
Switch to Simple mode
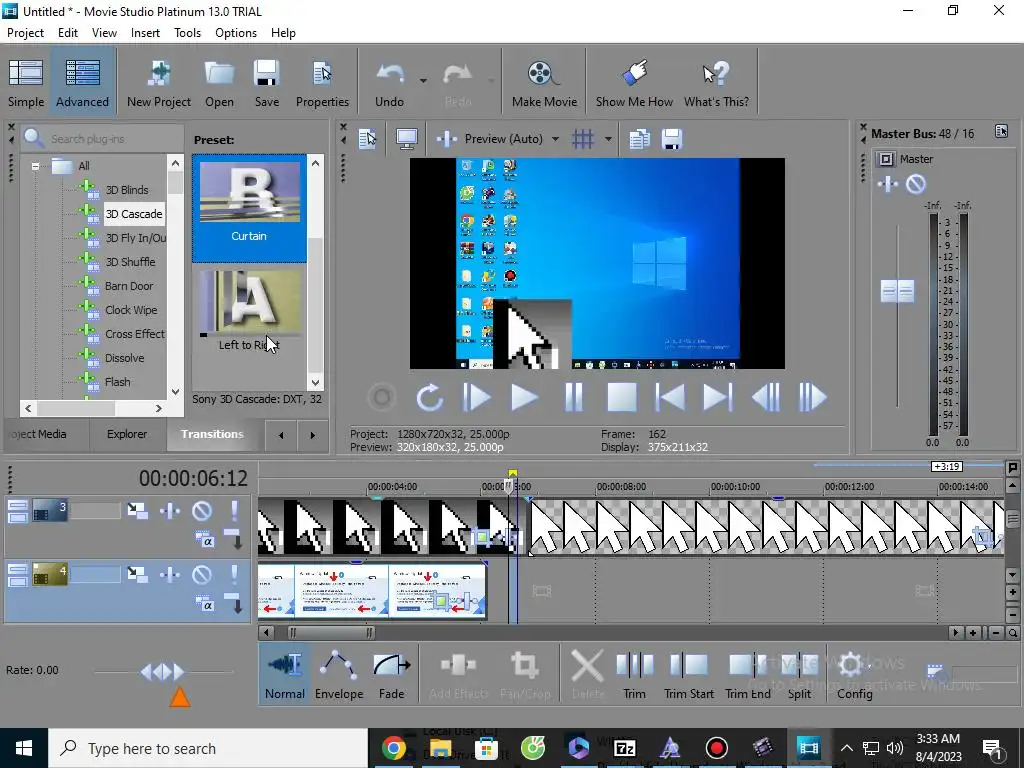26,82
